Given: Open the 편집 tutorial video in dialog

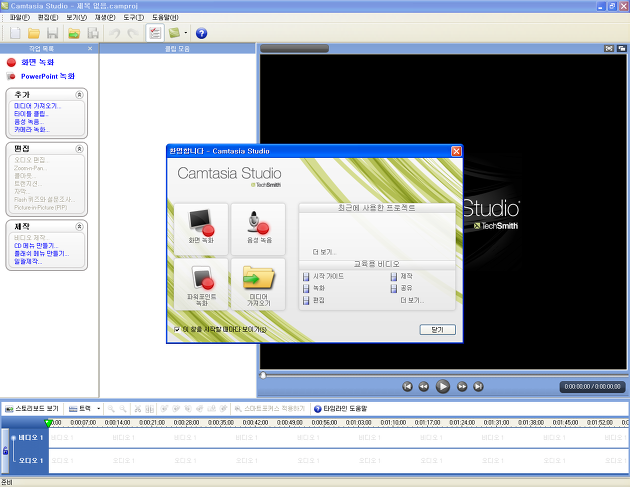Looking at the screenshot, I should point(319,300).
